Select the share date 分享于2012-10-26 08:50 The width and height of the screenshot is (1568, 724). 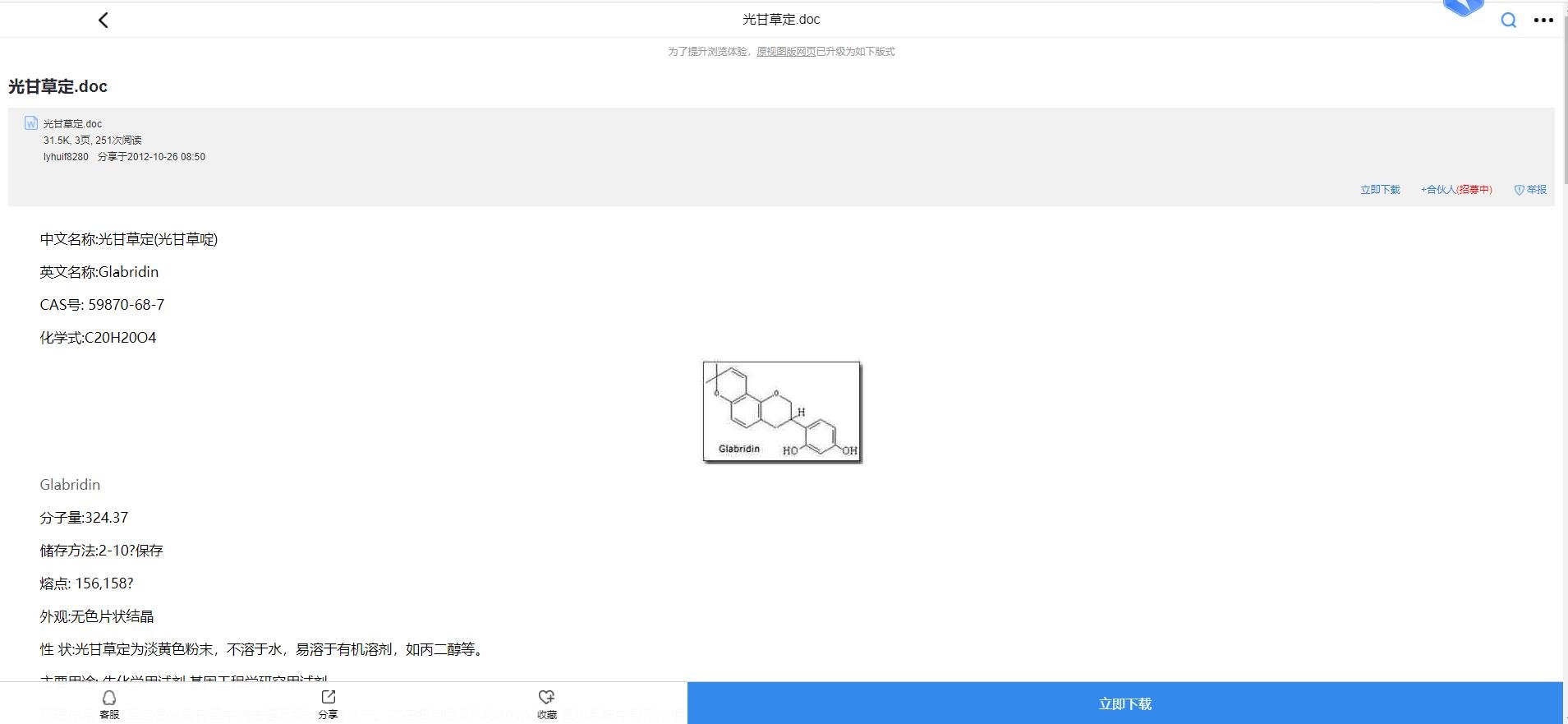[x=151, y=157]
